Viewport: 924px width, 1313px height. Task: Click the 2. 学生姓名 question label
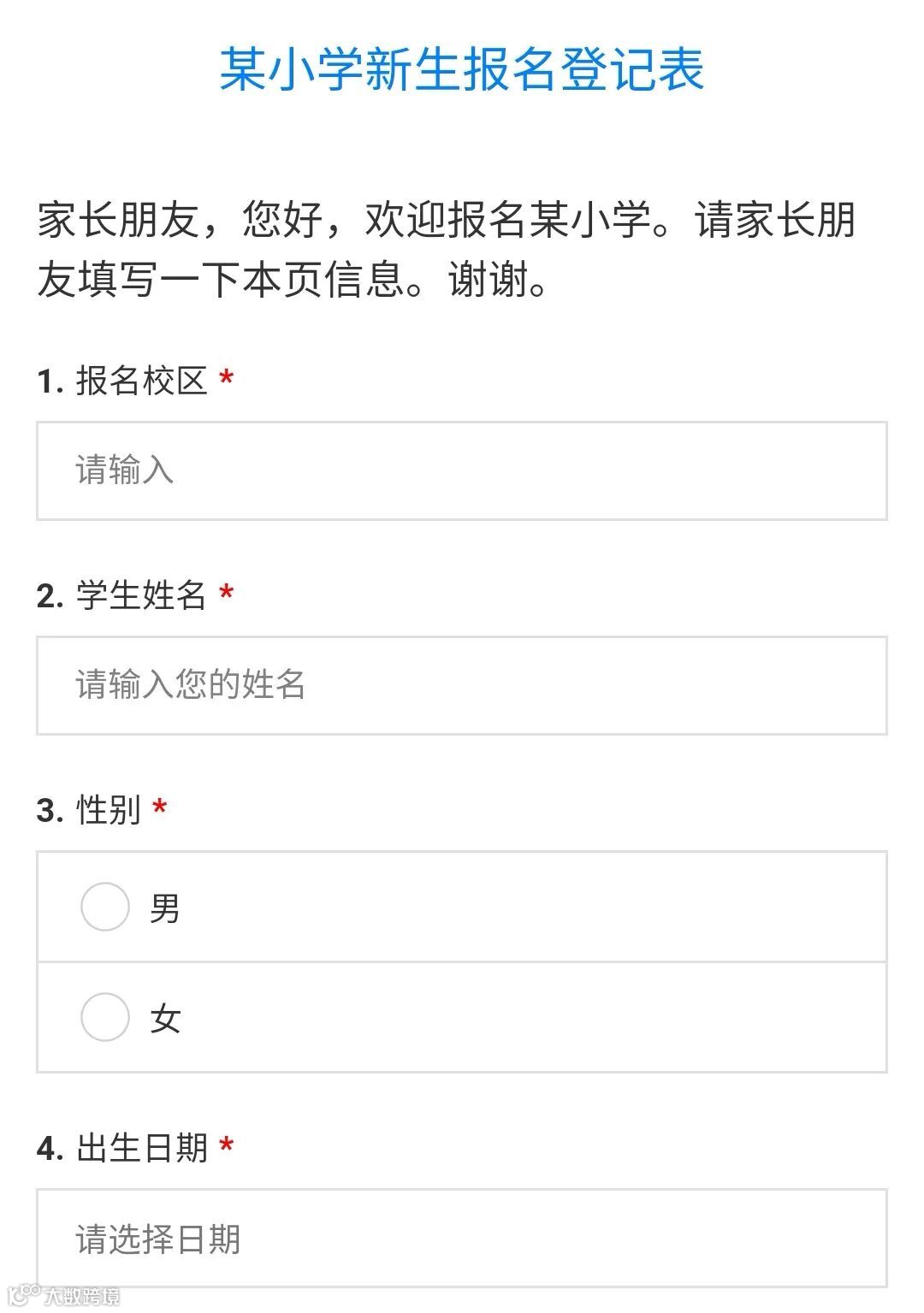(x=122, y=595)
